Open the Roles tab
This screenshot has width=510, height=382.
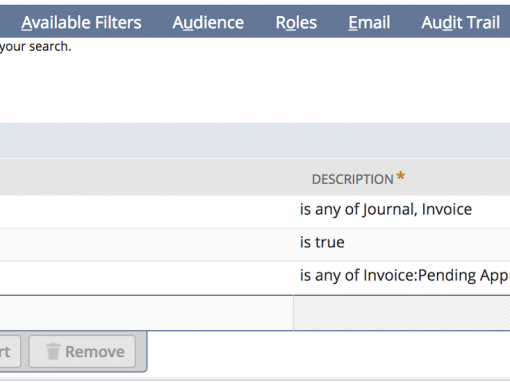296,23
